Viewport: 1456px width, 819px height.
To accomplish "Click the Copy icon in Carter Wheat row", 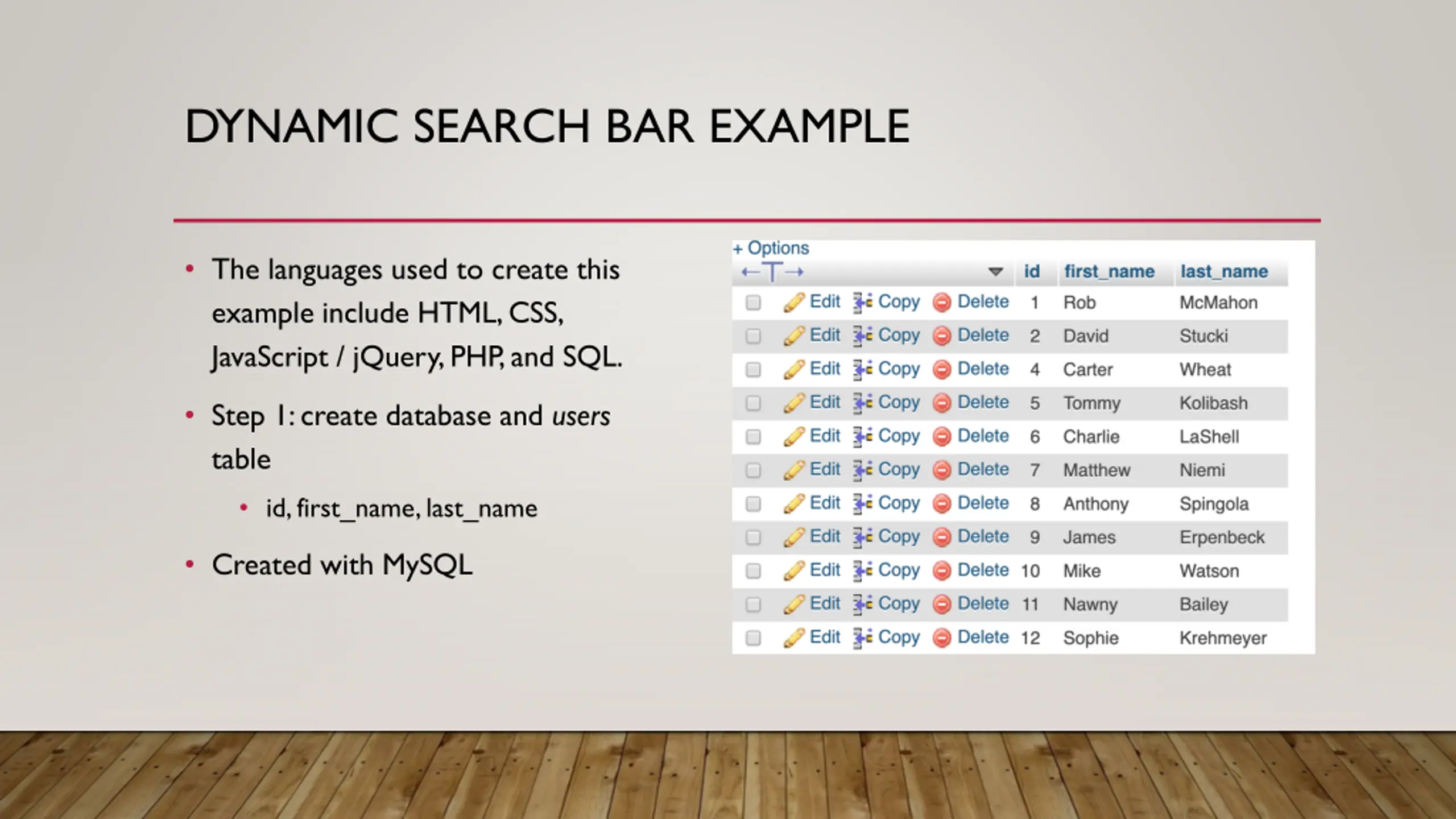I will 863,369.
